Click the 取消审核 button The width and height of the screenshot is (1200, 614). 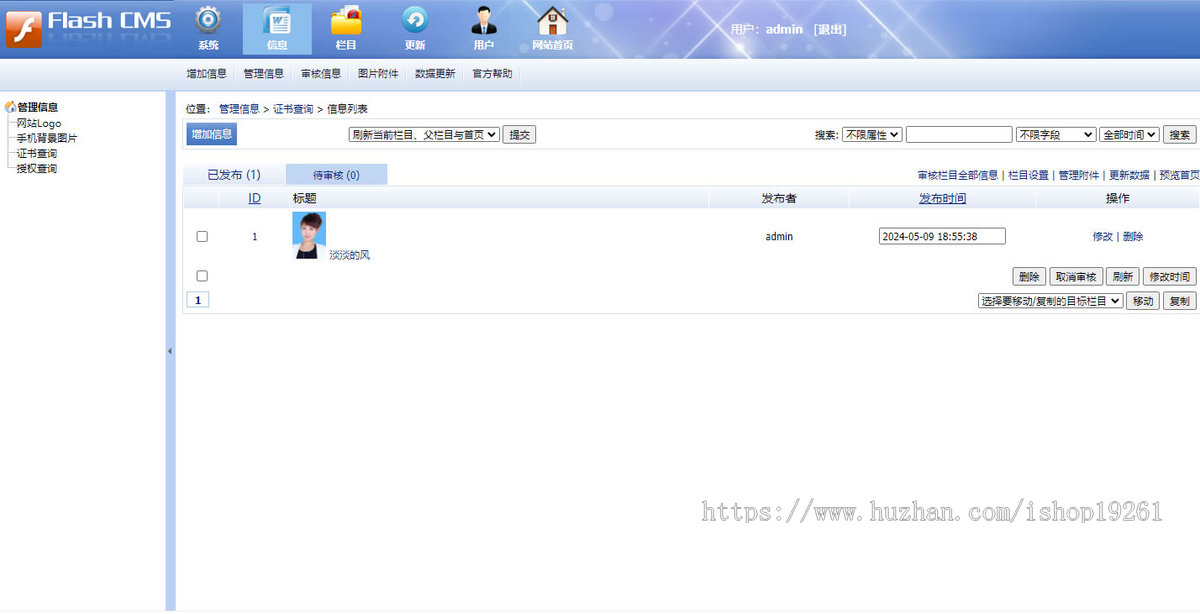click(1075, 277)
